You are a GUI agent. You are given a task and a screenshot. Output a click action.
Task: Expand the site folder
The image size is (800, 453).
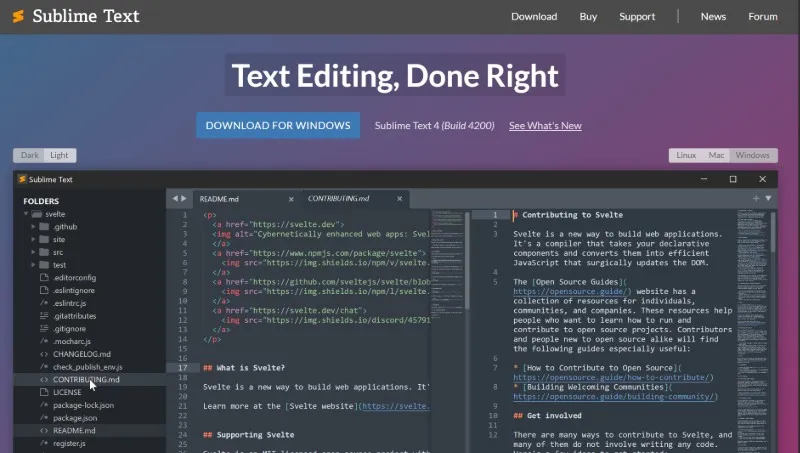tap(33, 239)
